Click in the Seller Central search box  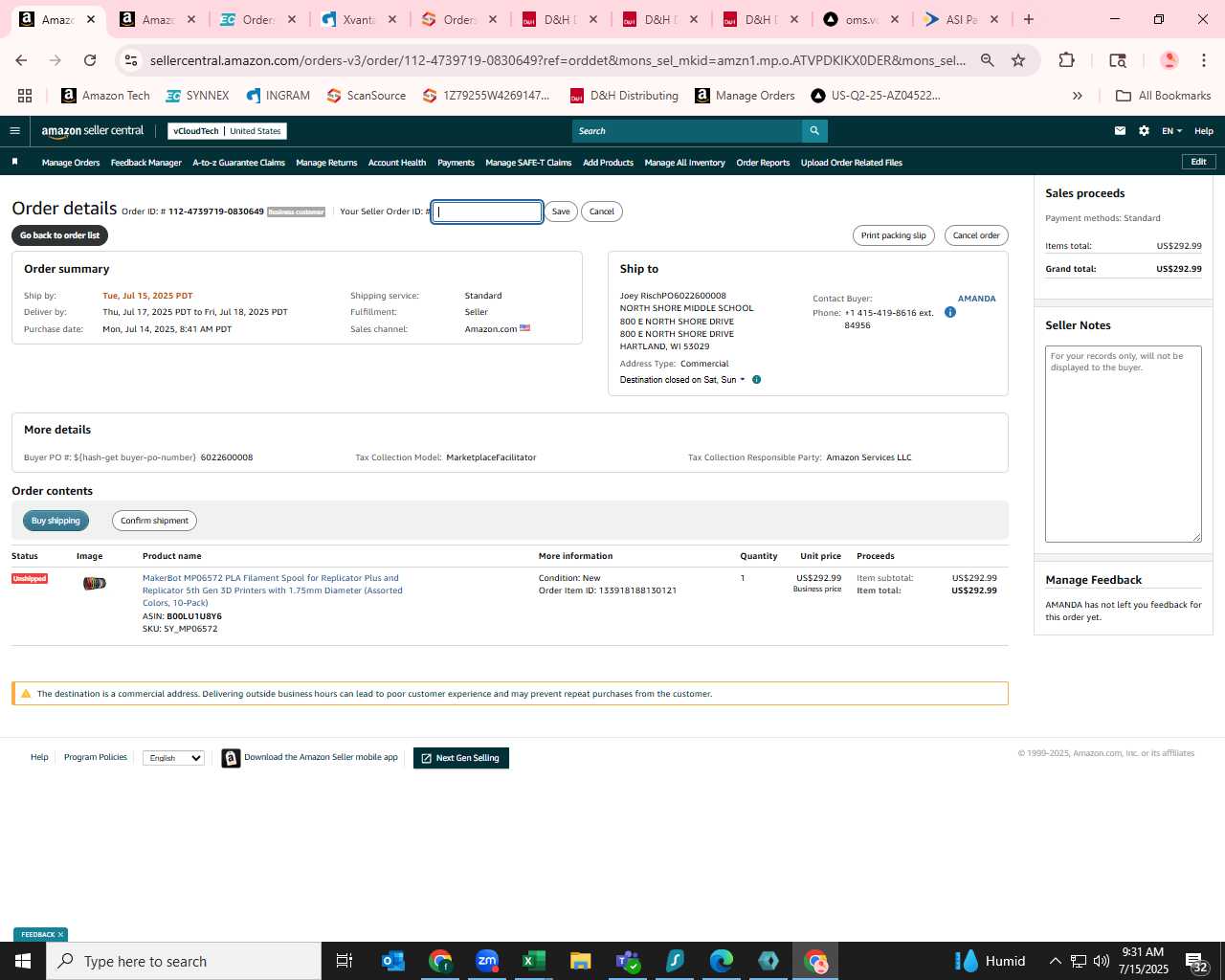(687, 131)
